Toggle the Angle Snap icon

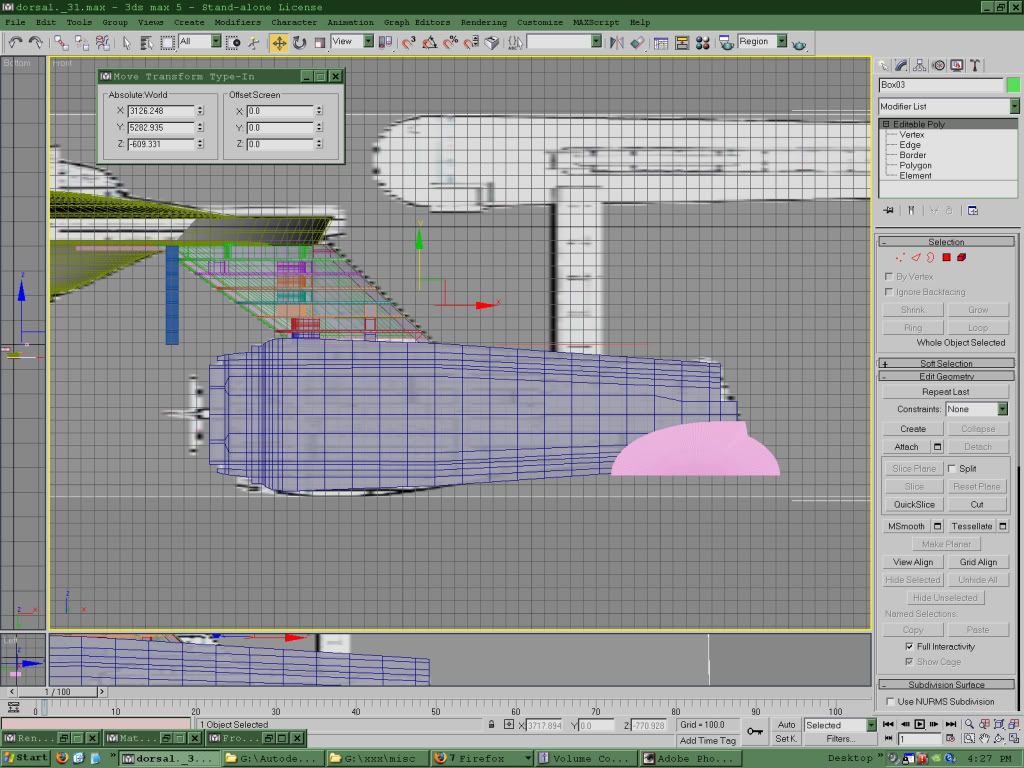[x=430, y=43]
